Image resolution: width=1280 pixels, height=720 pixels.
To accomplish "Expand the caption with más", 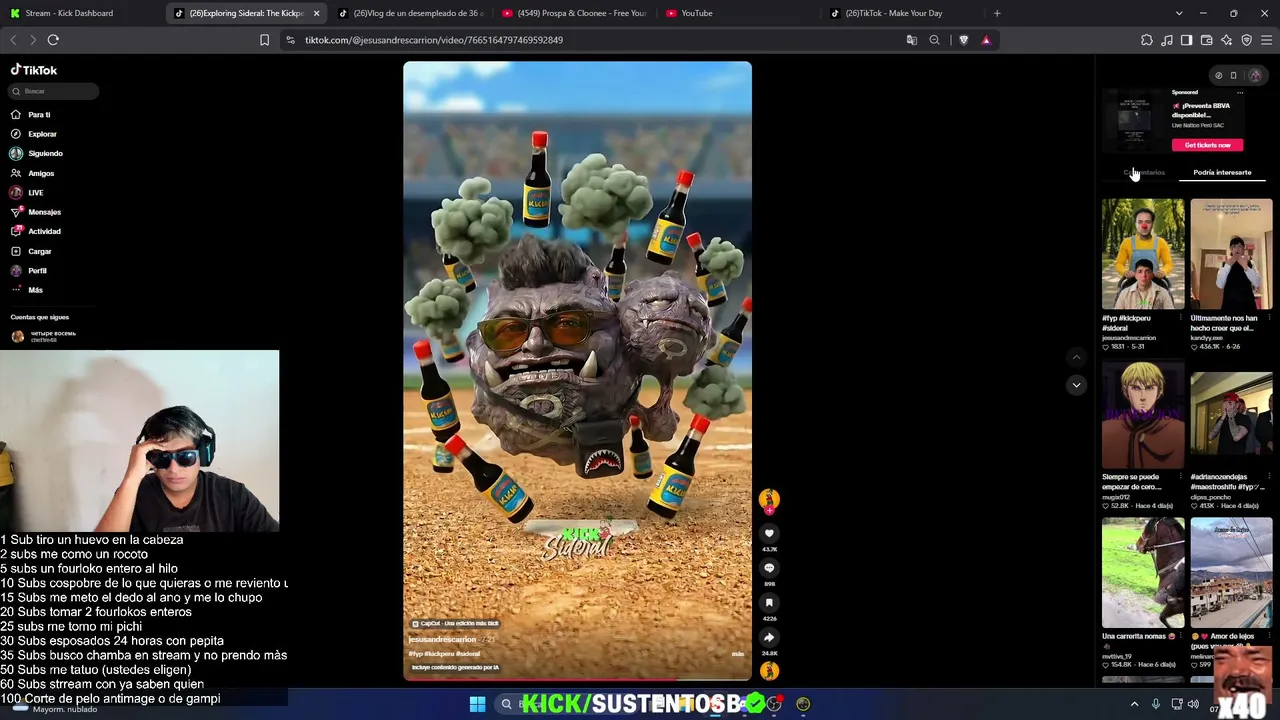I will pyautogui.click(x=738, y=654).
